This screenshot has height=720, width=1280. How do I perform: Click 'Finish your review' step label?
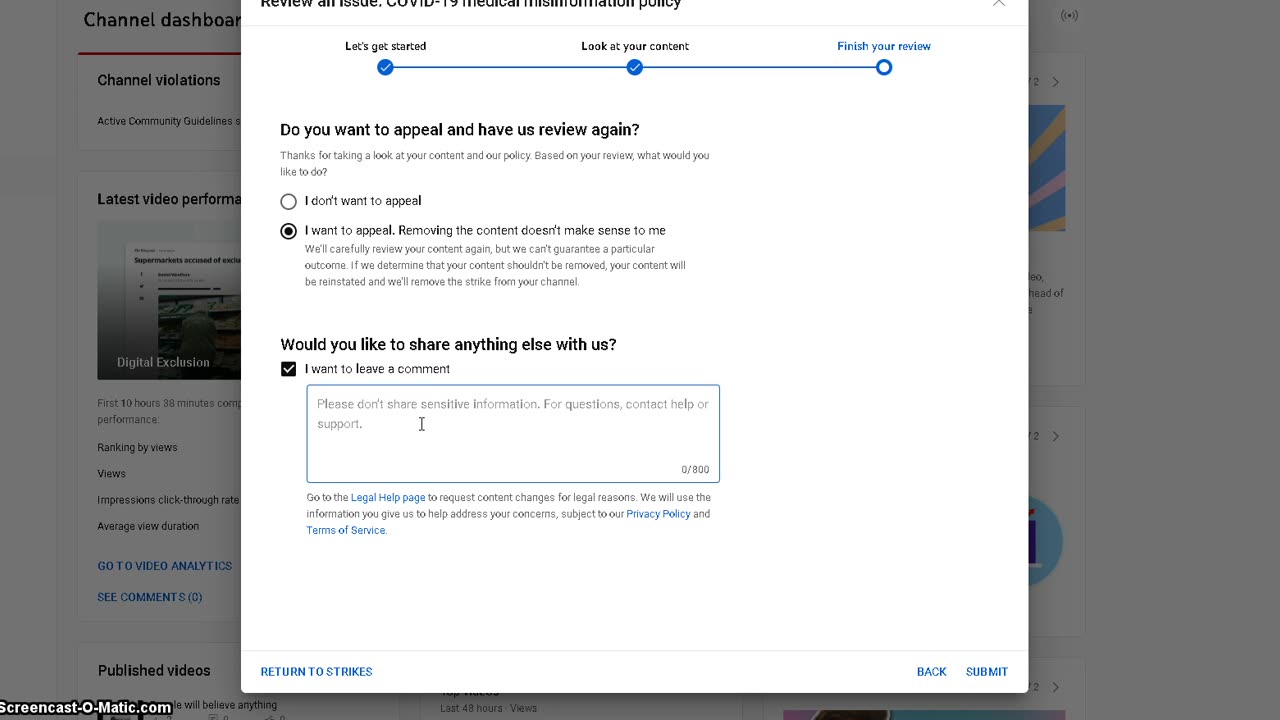click(884, 46)
